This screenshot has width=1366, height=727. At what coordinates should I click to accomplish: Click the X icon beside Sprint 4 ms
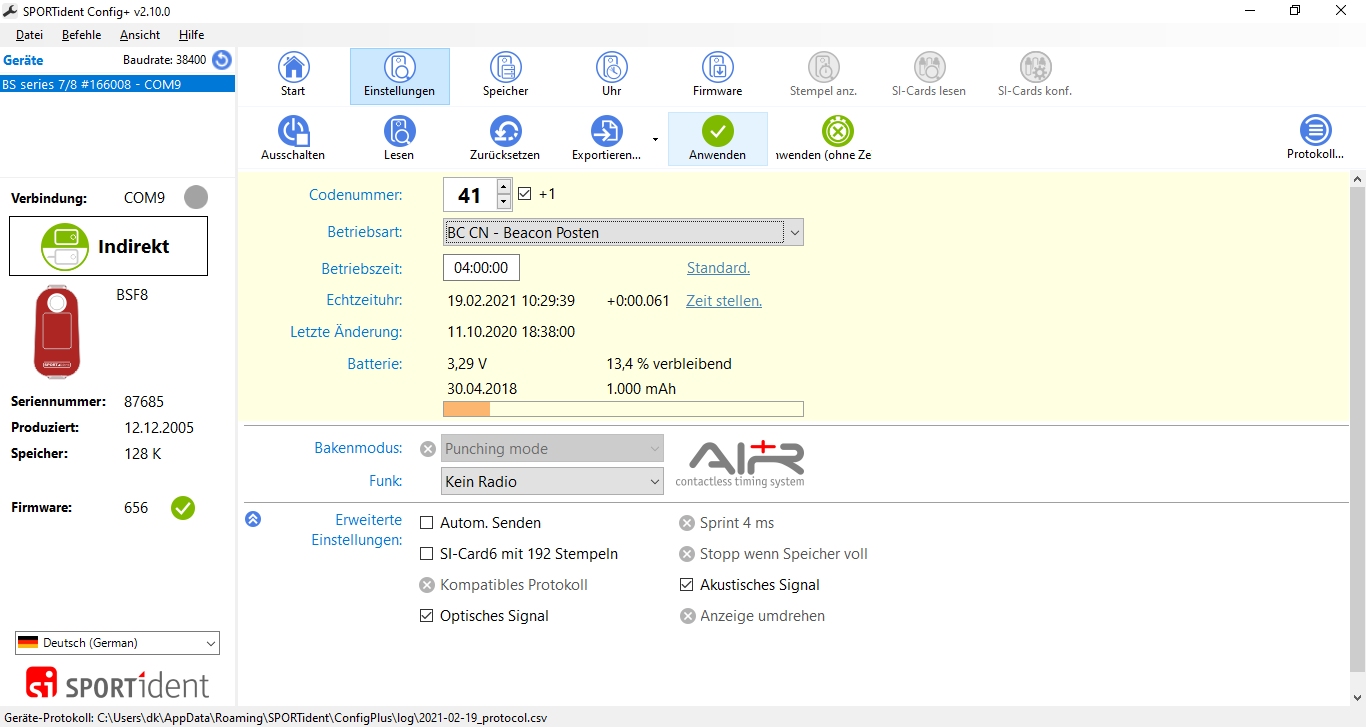coord(687,523)
